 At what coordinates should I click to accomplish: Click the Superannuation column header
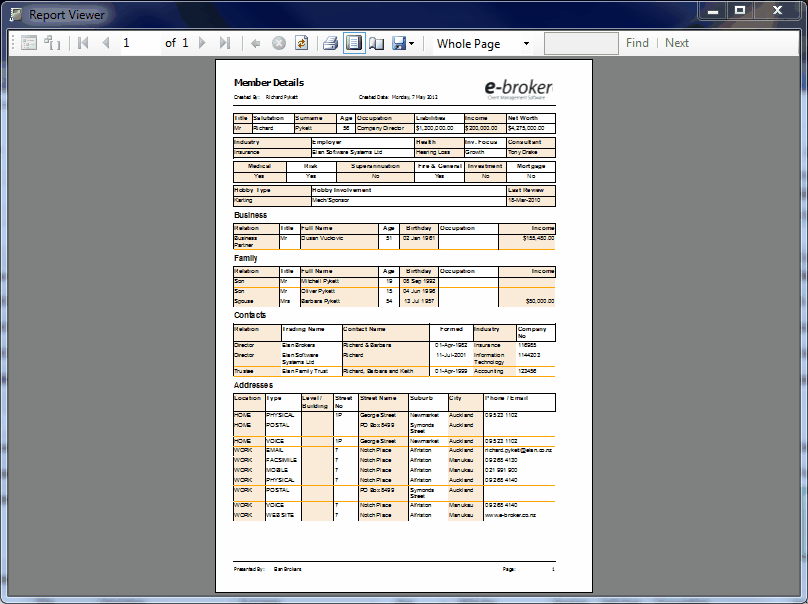point(375,166)
